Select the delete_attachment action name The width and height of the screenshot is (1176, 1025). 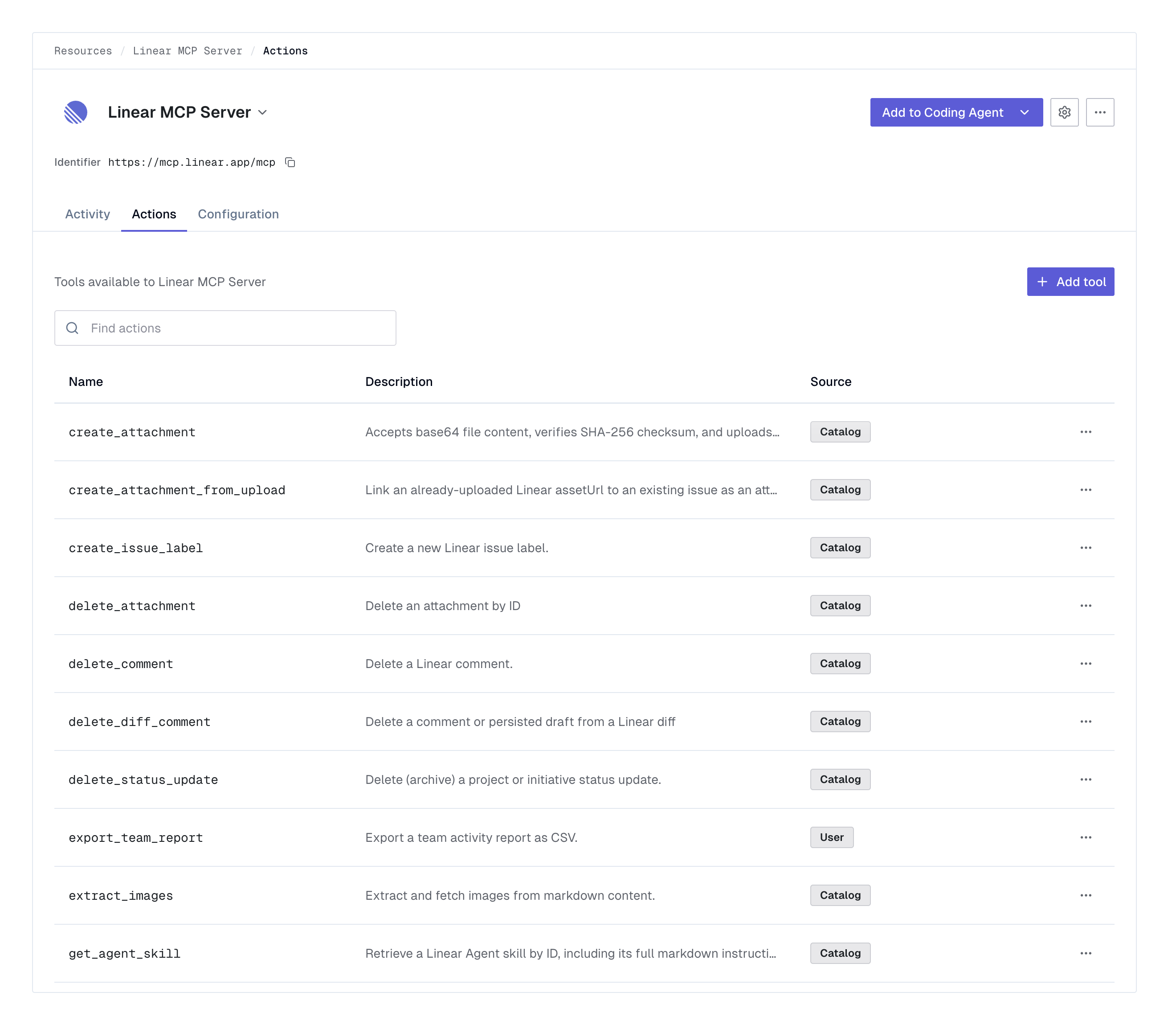(132, 606)
